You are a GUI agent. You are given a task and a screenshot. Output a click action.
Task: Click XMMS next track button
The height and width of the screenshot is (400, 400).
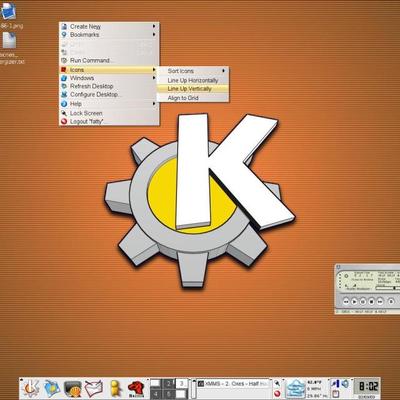380,301
